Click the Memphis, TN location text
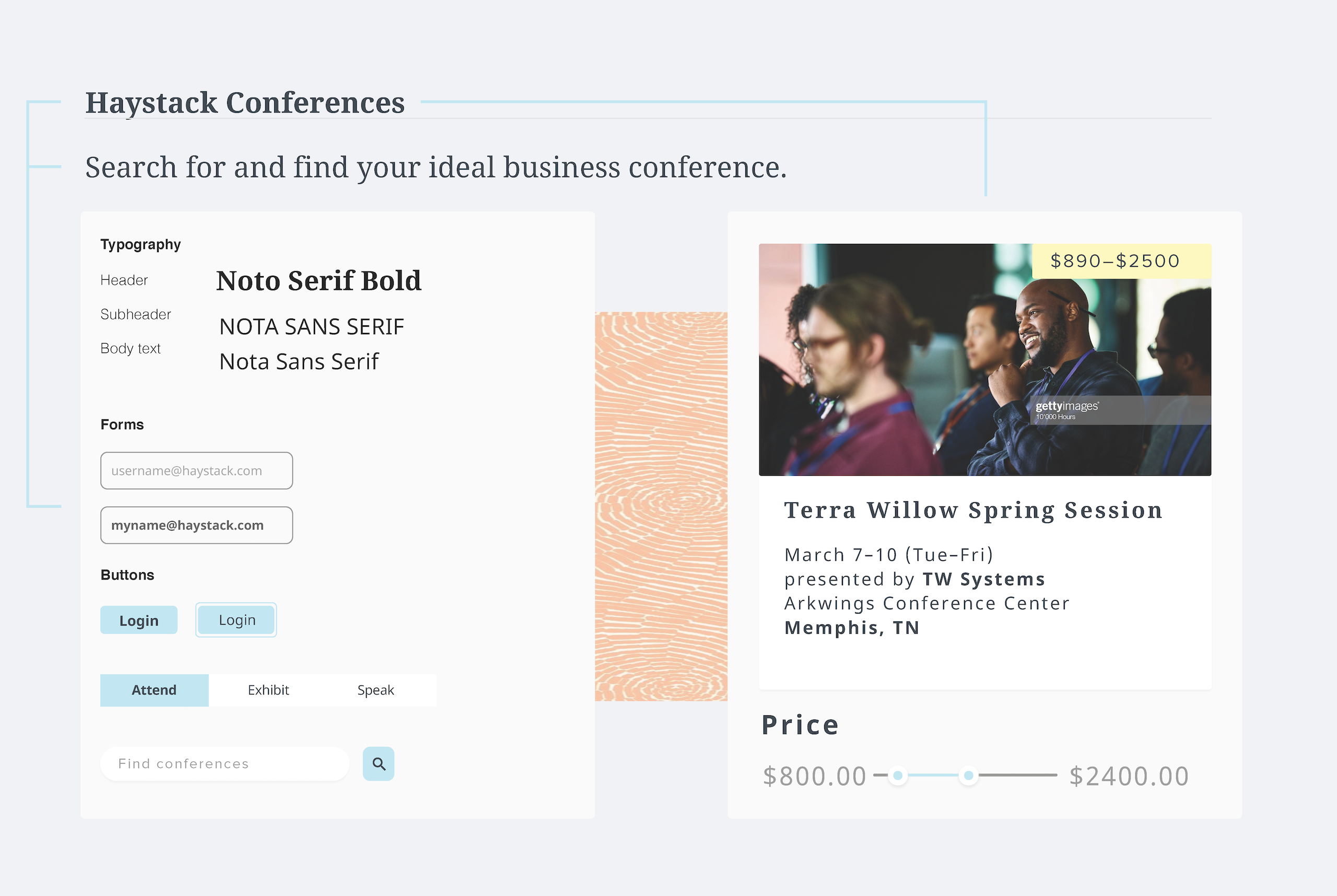This screenshot has width=1337, height=896. (x=852, y=628)
